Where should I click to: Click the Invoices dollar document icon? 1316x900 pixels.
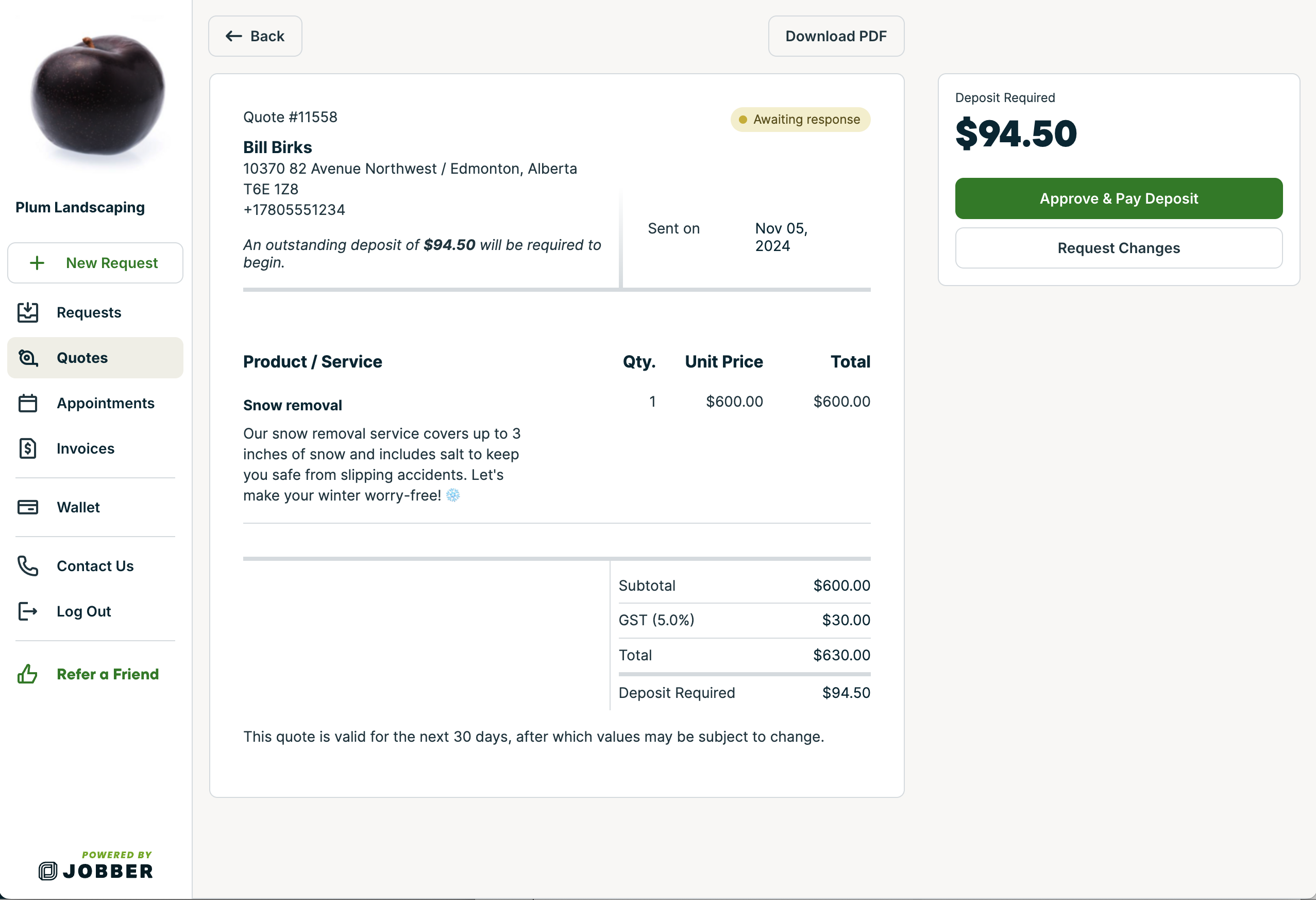(x=28, y=448)
